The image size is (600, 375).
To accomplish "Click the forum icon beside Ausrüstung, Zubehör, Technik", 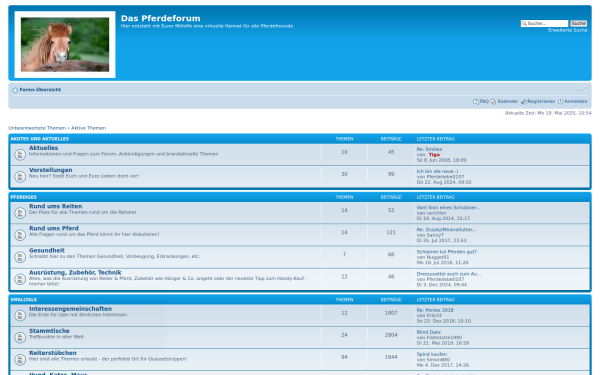I will pos(20,279).
